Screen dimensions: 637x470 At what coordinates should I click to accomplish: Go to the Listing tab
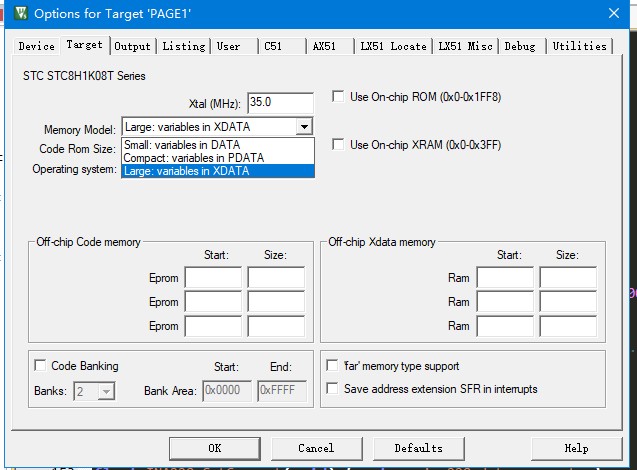(184, 46)
